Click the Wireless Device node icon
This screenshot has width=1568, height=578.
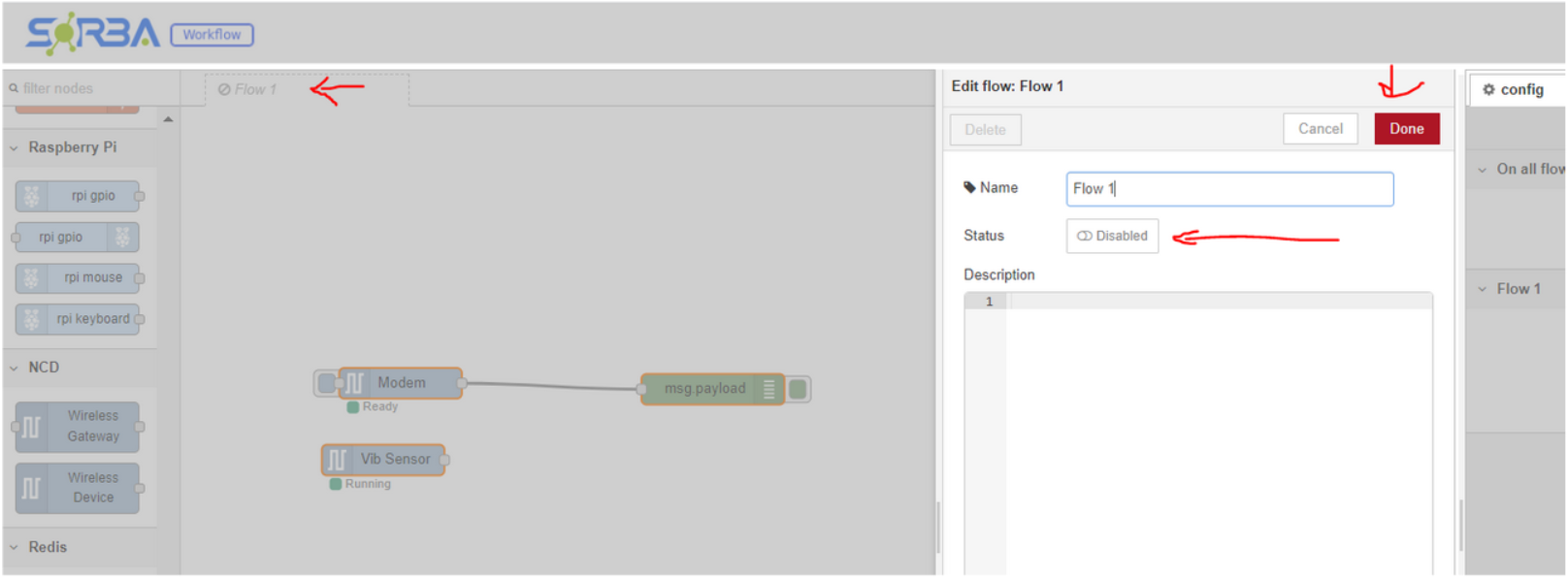point(32,488)
